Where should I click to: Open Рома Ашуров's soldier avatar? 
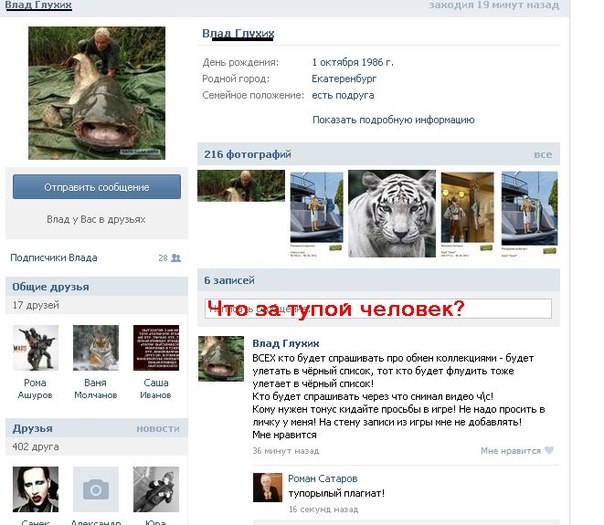click(x=35, y=348)
